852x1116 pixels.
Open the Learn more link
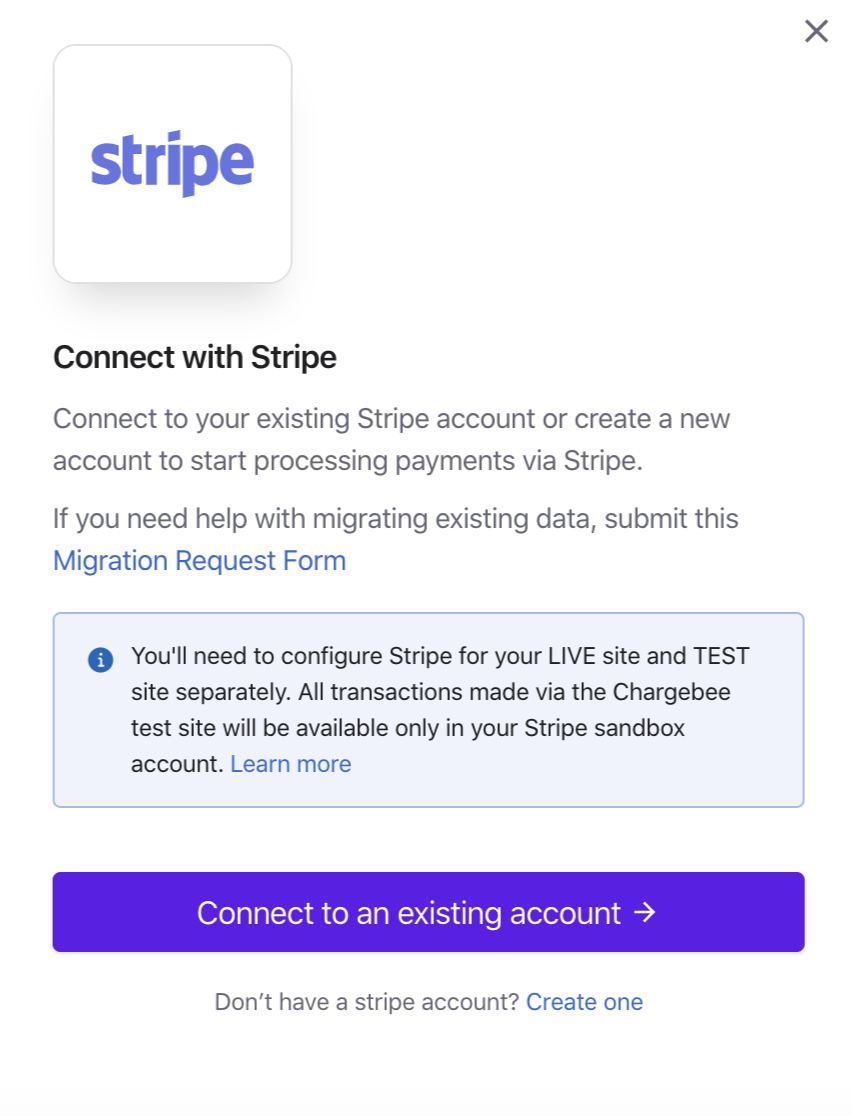[x=290, y=764]
